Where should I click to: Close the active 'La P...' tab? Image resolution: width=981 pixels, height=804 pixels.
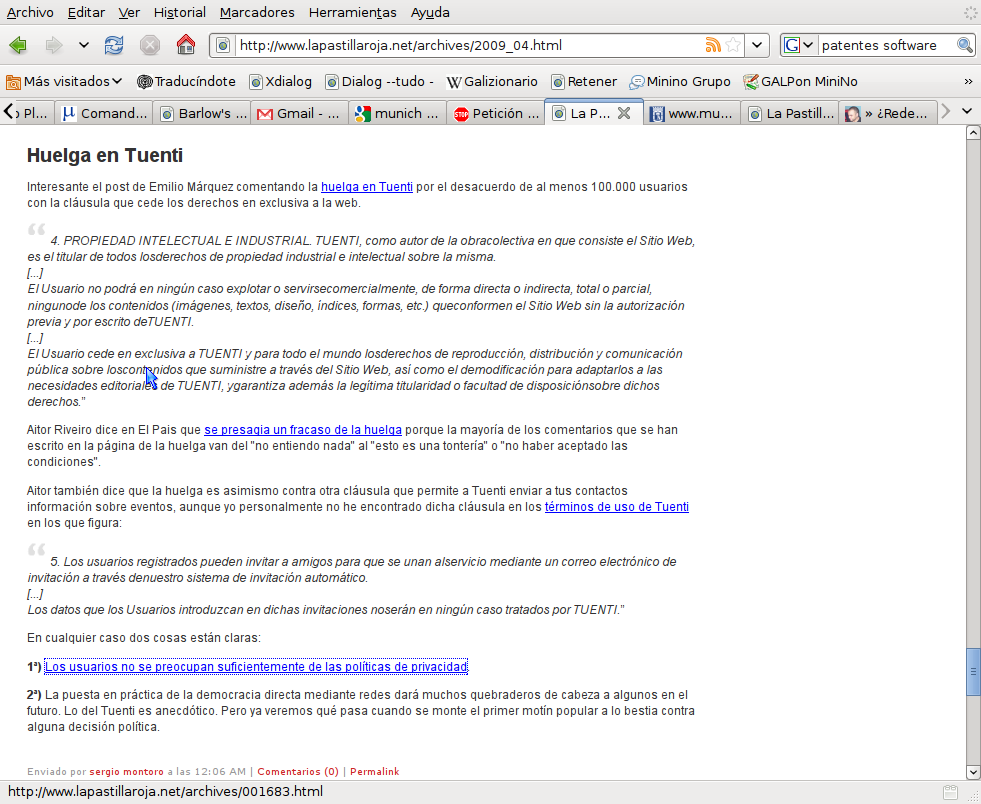pyautogui.click(x=624, y=113)
